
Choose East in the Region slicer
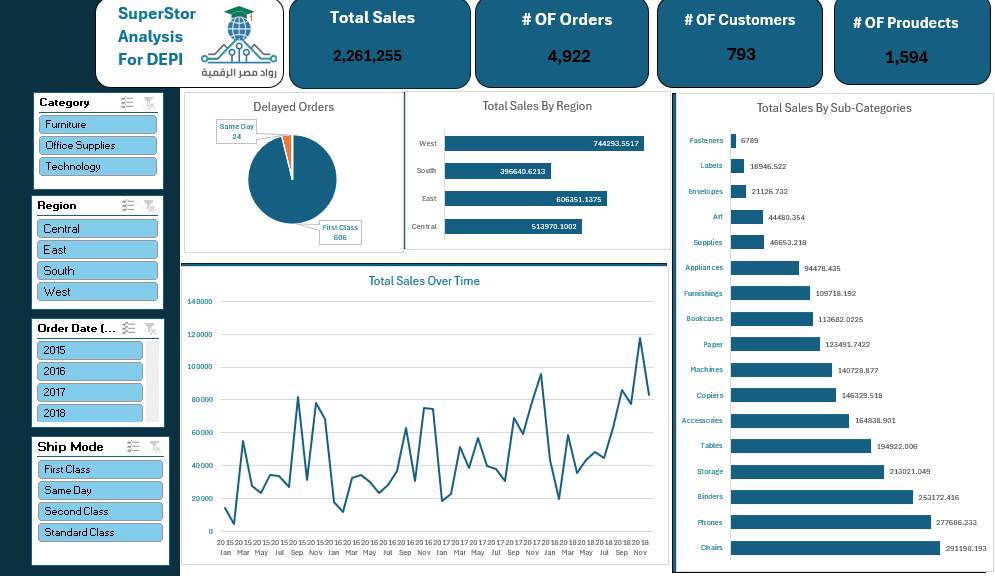click(x=98, y=249)
